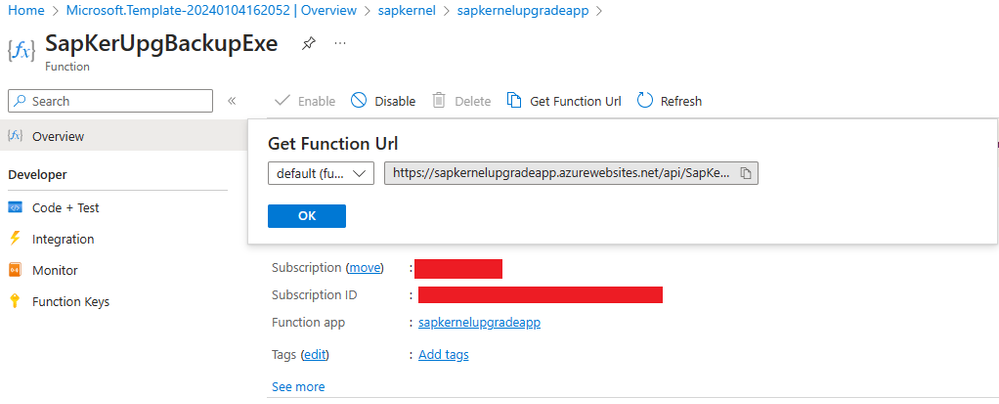
Task: Click the Developer section heading
Action: 38,175
